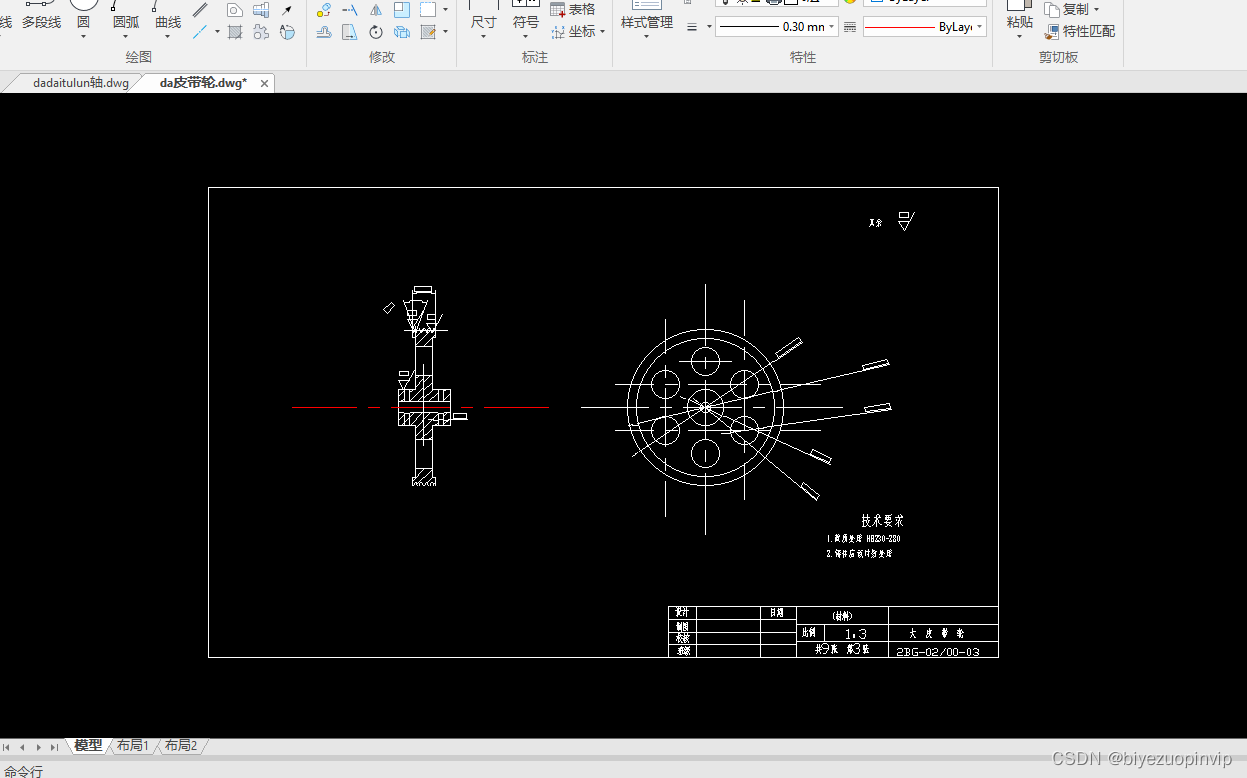Image resolution: width=1247 pixels, height=778 pixels.
Task: Open the 尺寸 dimension tool
Action: click(x=483, y=15)
